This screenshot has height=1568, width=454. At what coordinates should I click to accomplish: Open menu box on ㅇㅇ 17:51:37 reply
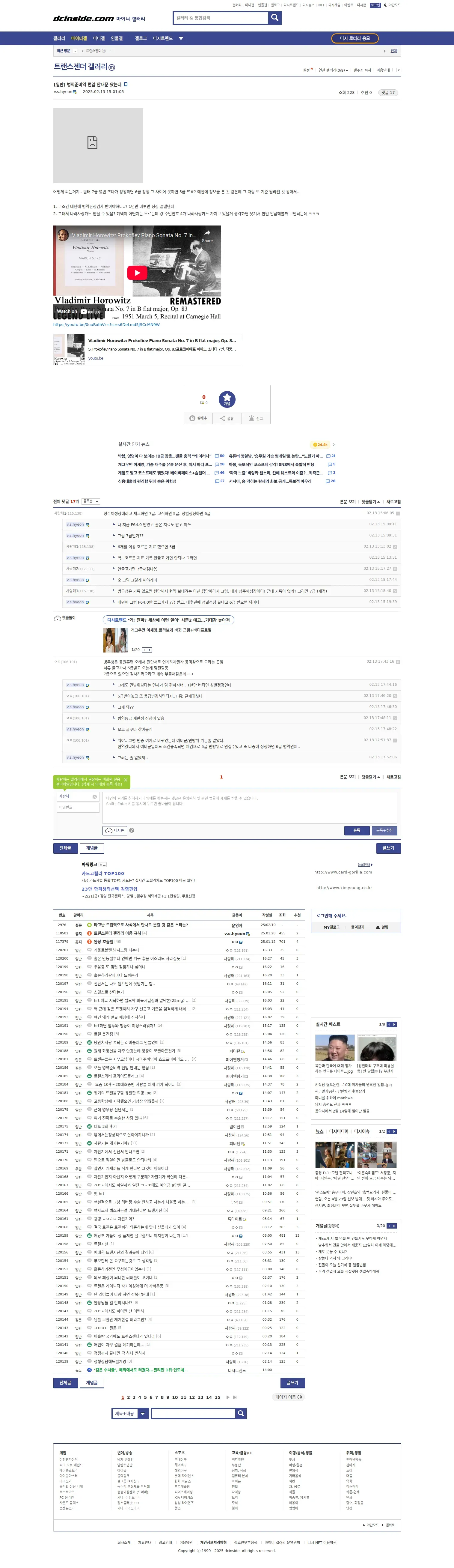pyautogui.click(x=395, y=740)
